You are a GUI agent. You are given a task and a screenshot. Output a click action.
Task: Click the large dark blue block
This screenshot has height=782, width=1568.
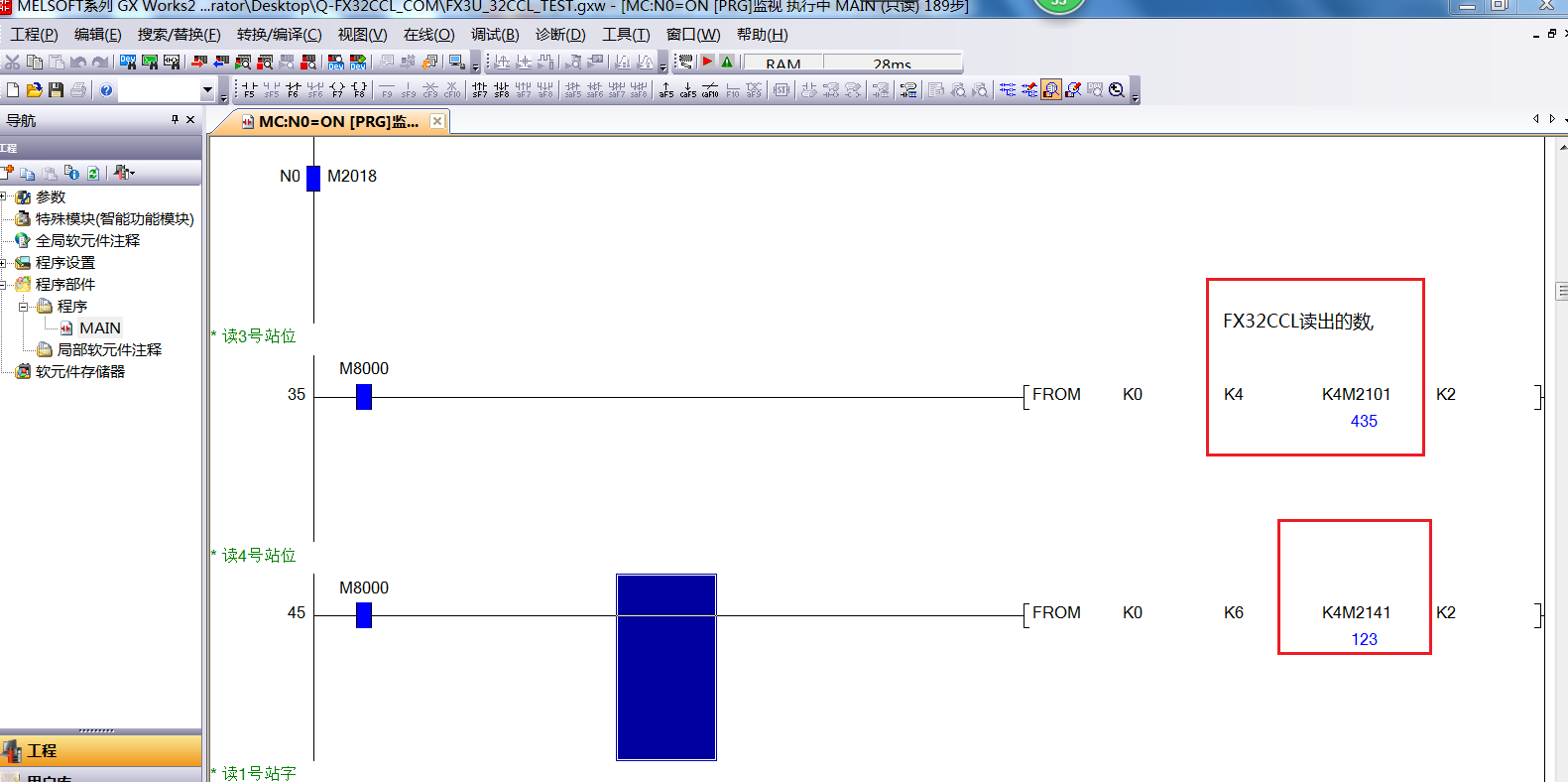coord(666,667)
